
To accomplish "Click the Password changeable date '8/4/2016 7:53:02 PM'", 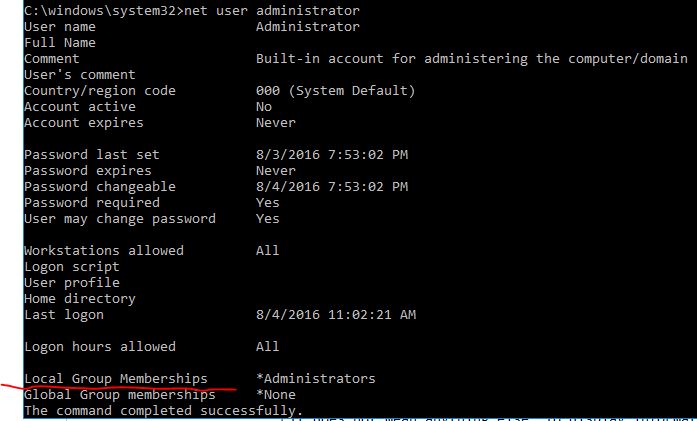I will [332, 187].
